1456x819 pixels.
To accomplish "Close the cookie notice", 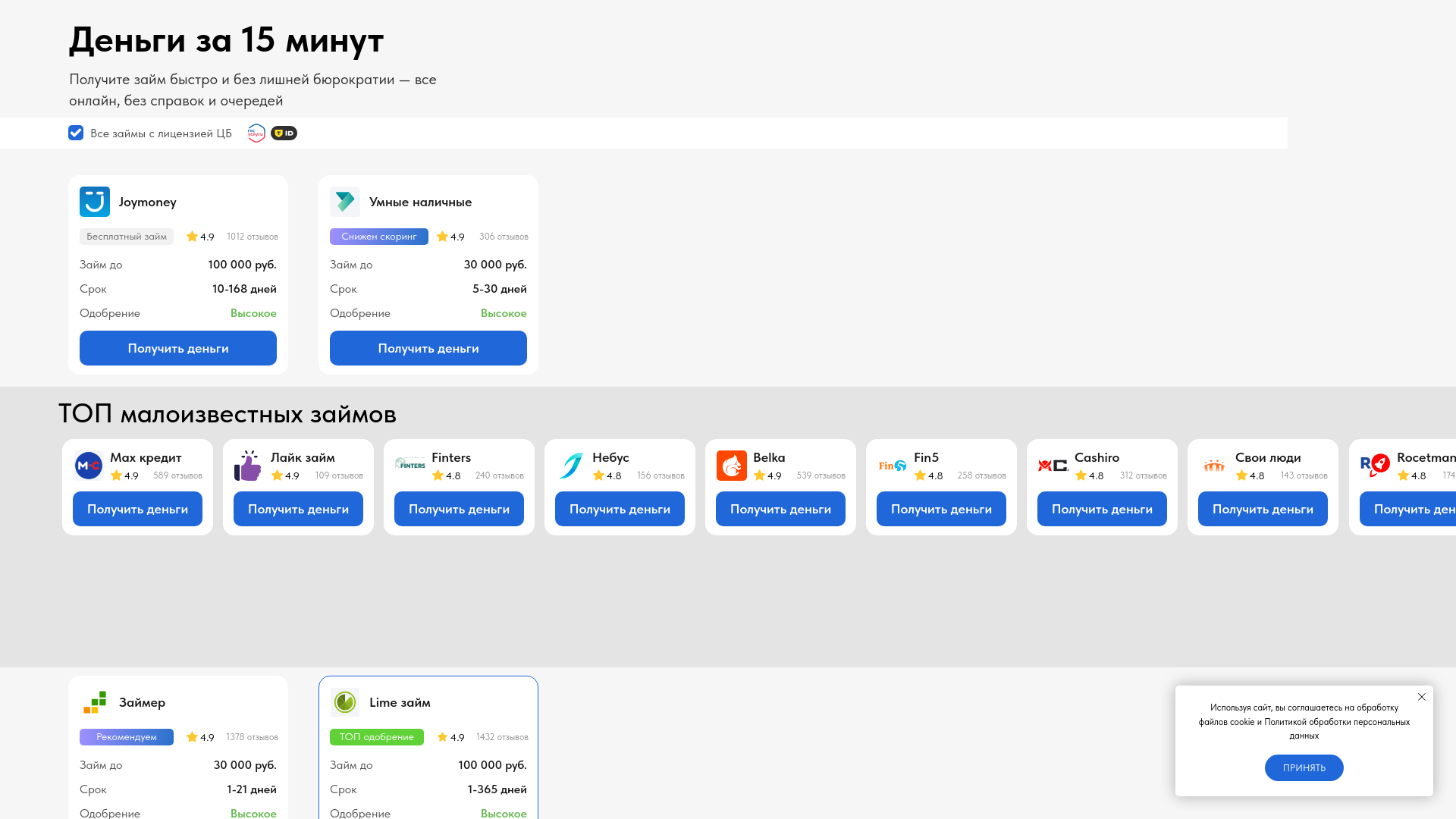I will [x=1422, y=697].
